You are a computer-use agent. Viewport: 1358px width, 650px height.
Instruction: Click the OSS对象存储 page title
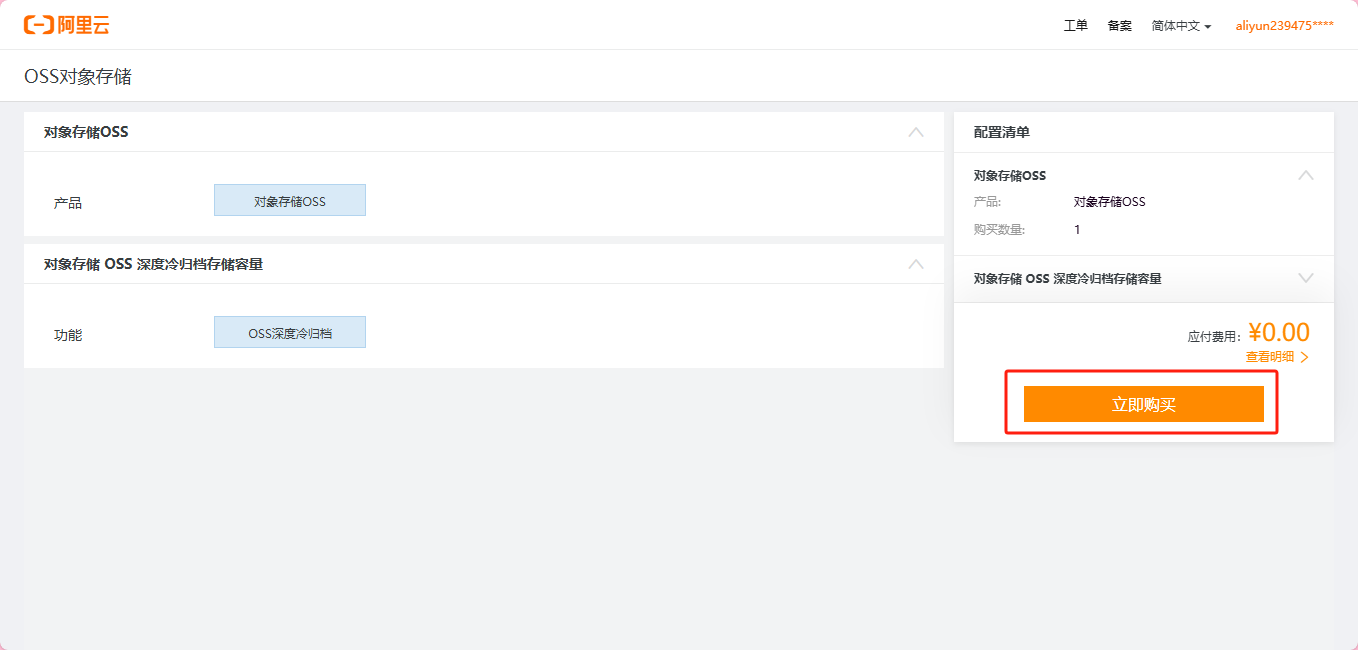coord(78,76)
